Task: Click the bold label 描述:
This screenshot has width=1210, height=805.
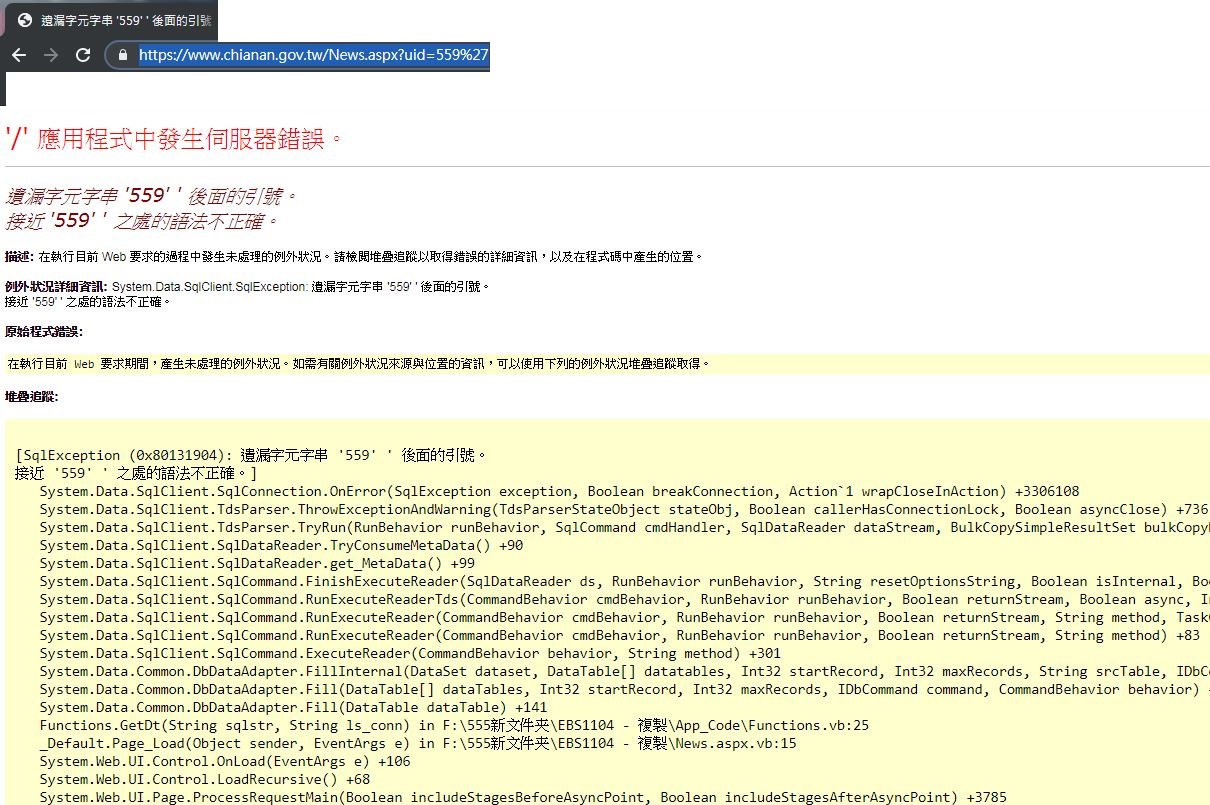Action: pos(19,257)
